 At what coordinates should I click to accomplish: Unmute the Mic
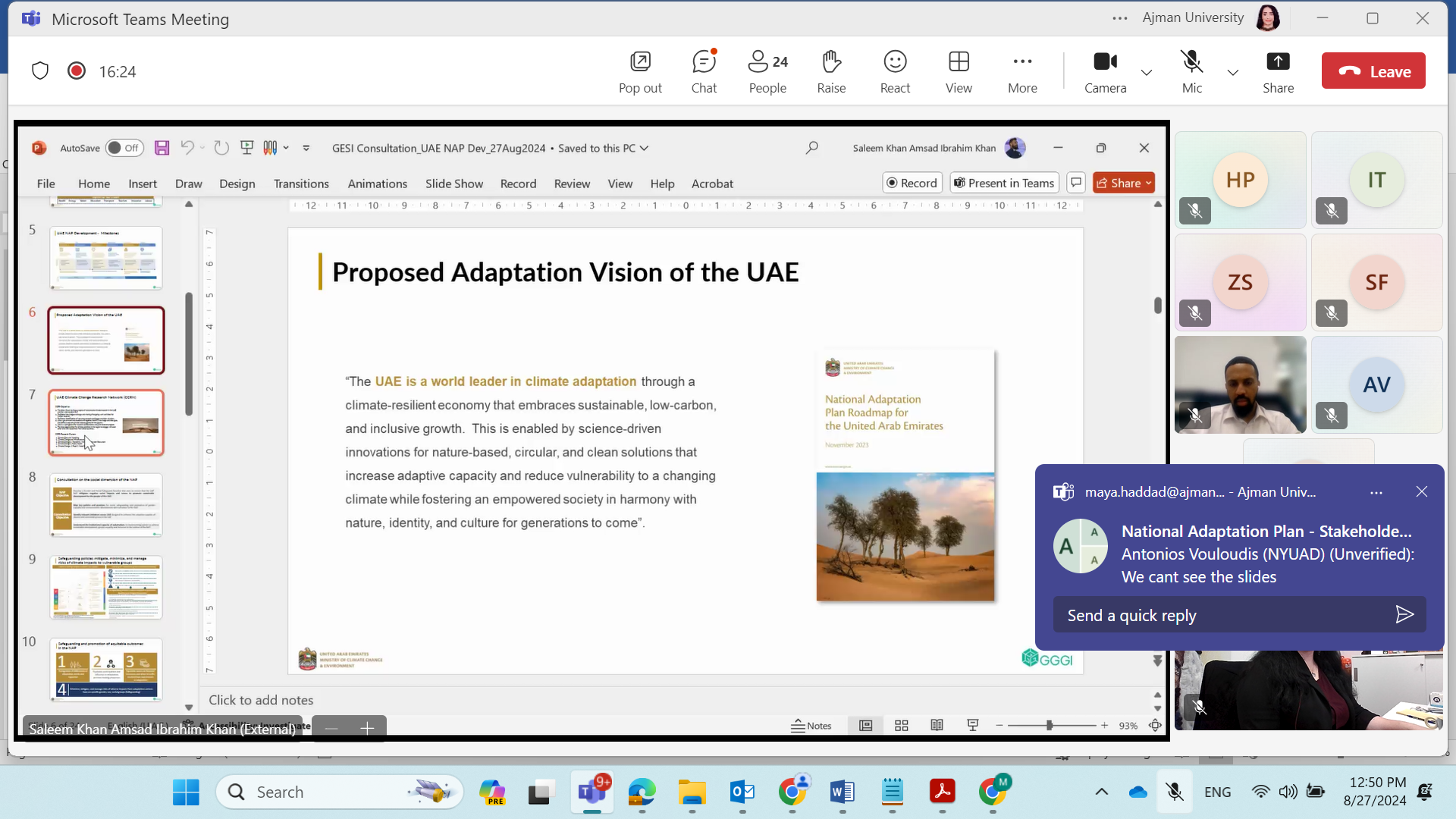click(1191, 71)
